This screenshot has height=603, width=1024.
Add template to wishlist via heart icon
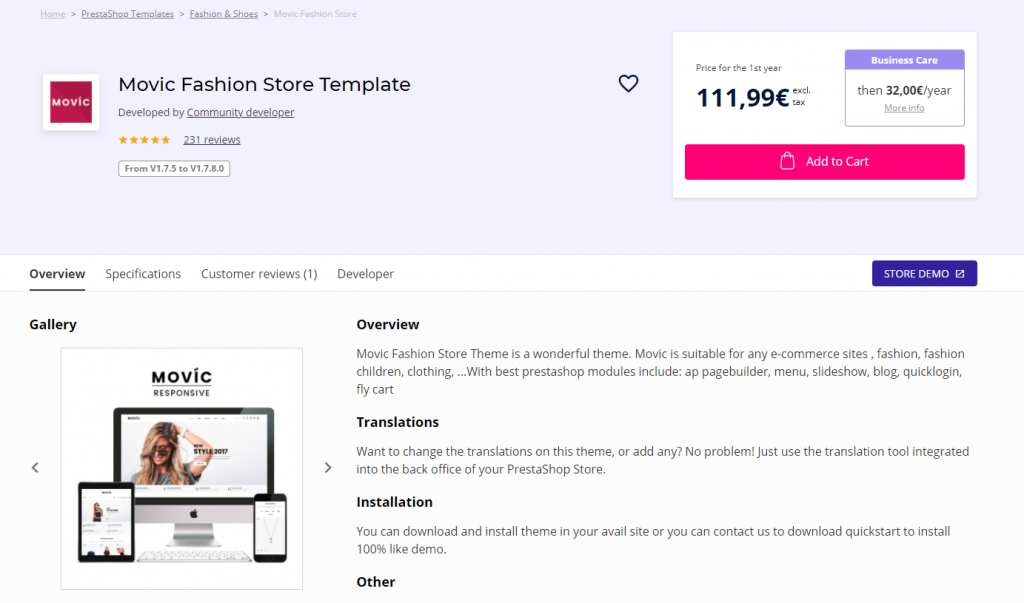(x=628, y=84)
